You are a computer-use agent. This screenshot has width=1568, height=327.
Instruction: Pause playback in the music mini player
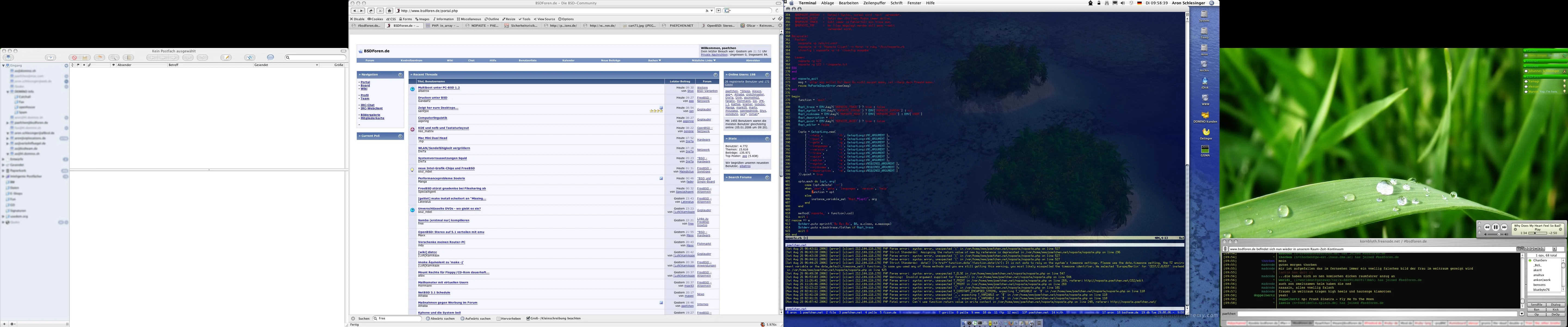(1496, 227)
